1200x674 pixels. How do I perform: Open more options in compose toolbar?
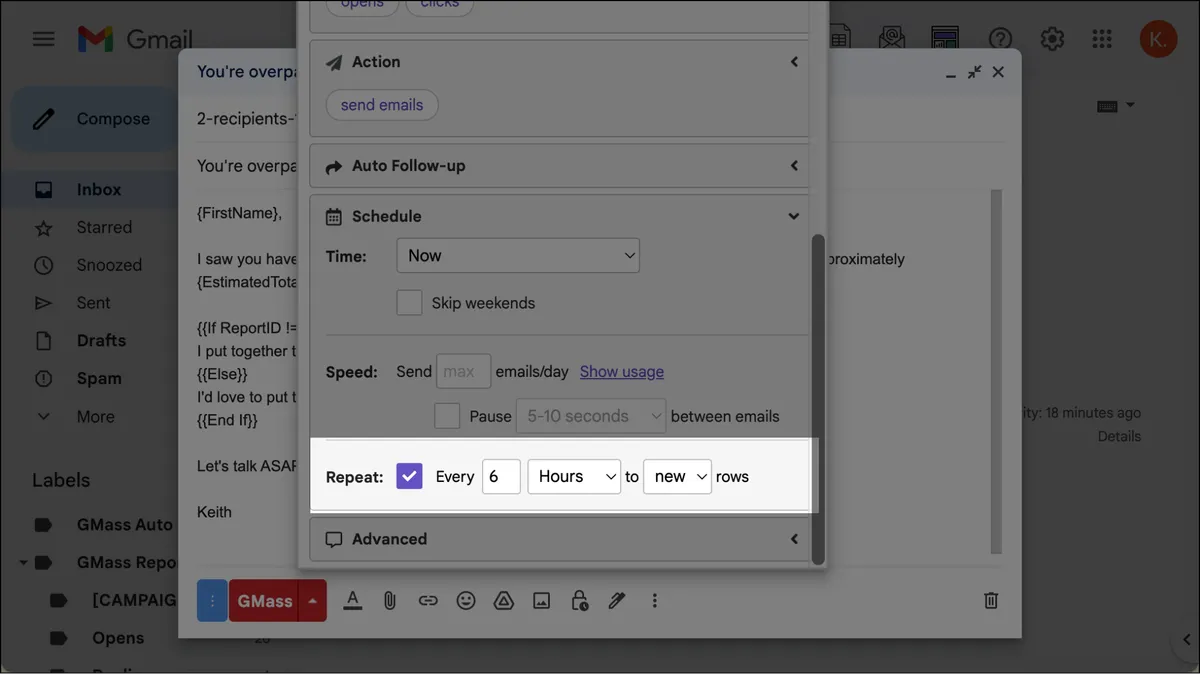pyautogui.click(x=655, y=600)
